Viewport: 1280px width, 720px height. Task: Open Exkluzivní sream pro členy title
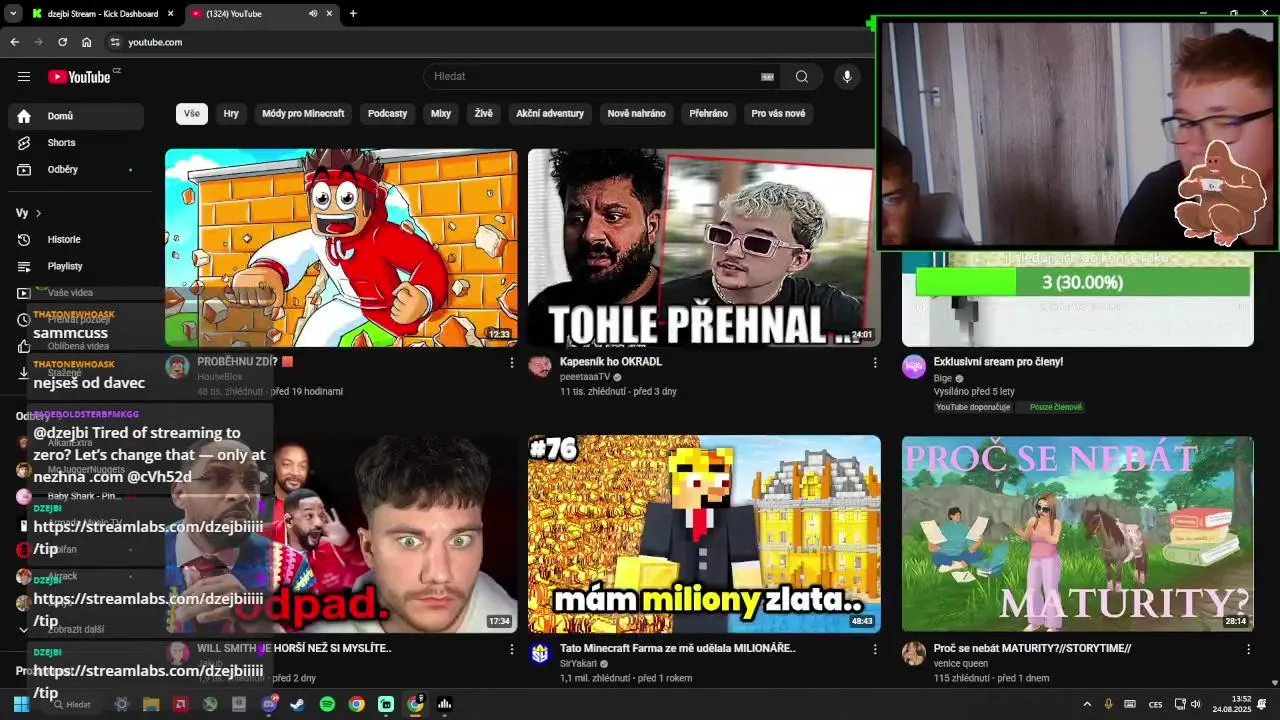998,362
